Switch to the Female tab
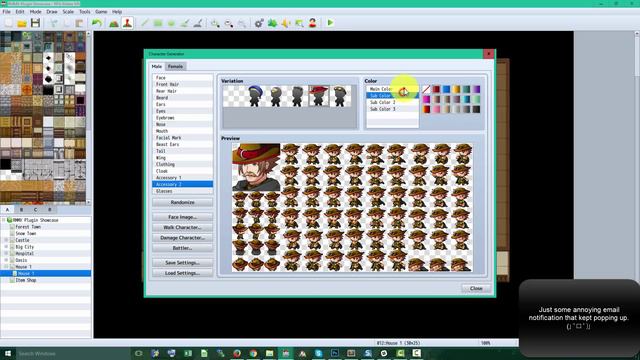Image resolution: width=640 pixels, height=360 pixels. [x=175, y=67]
